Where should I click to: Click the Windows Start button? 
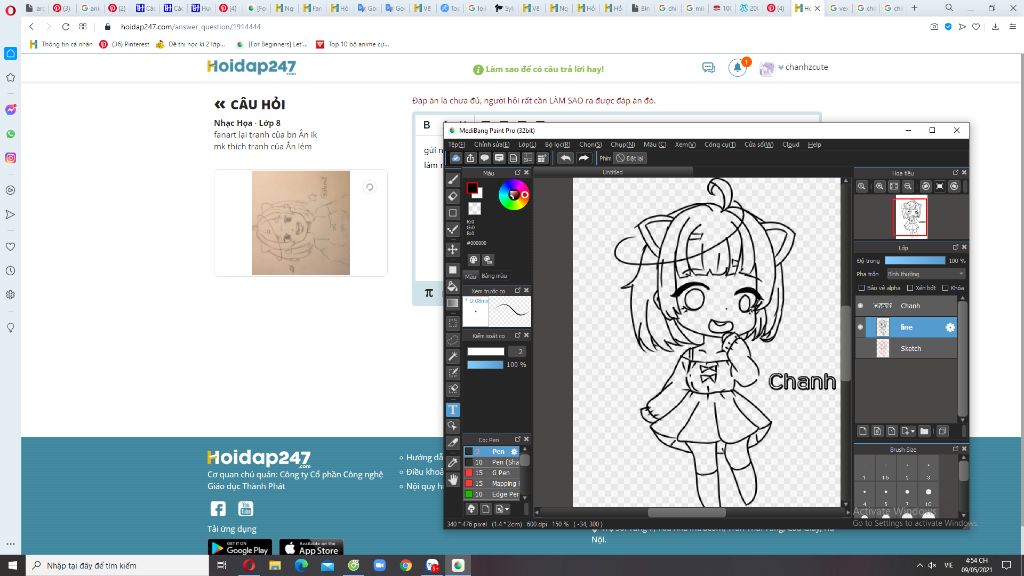point(12,565)
